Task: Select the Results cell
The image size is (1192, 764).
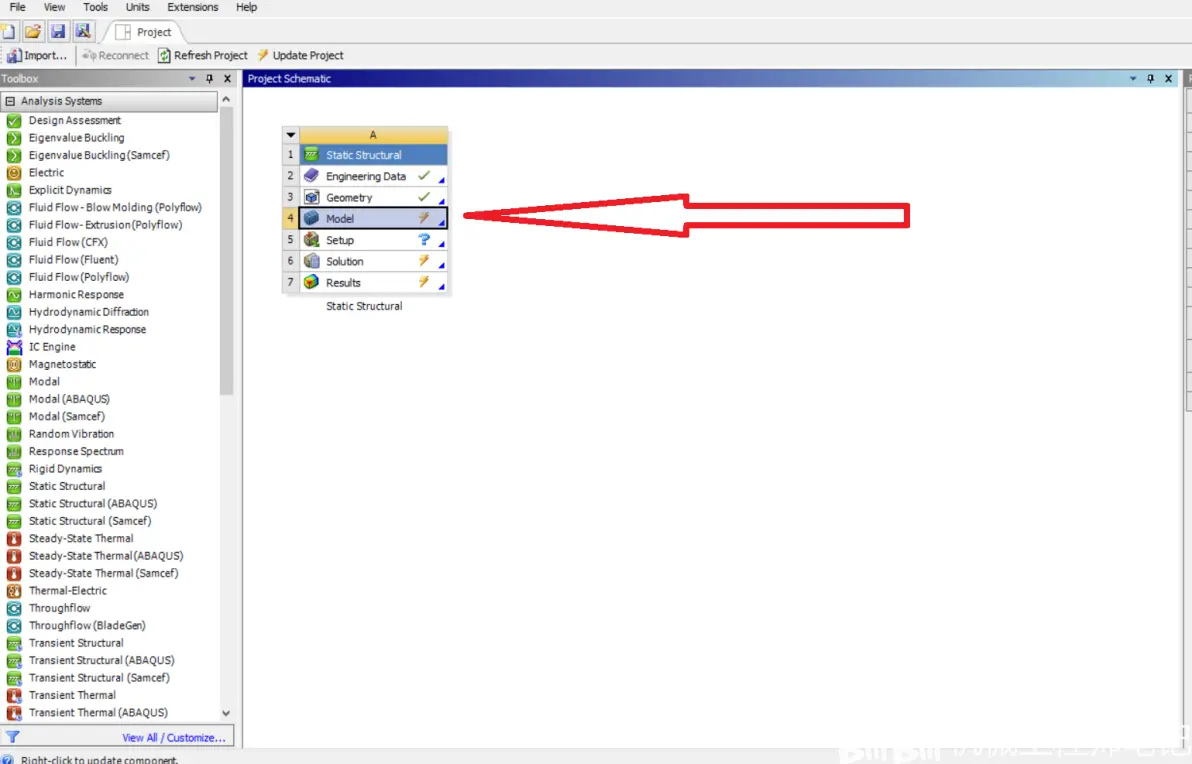Action: [x=373, y=283]
